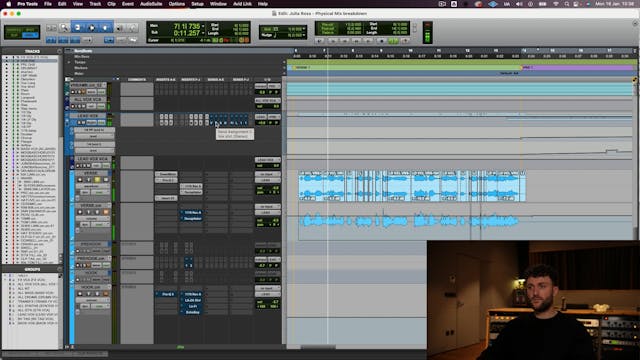The width and height of the screenshot is (640, 360).
Task: Open the EchoBoy insert on HOOK.dup
Action: (191, 312)
